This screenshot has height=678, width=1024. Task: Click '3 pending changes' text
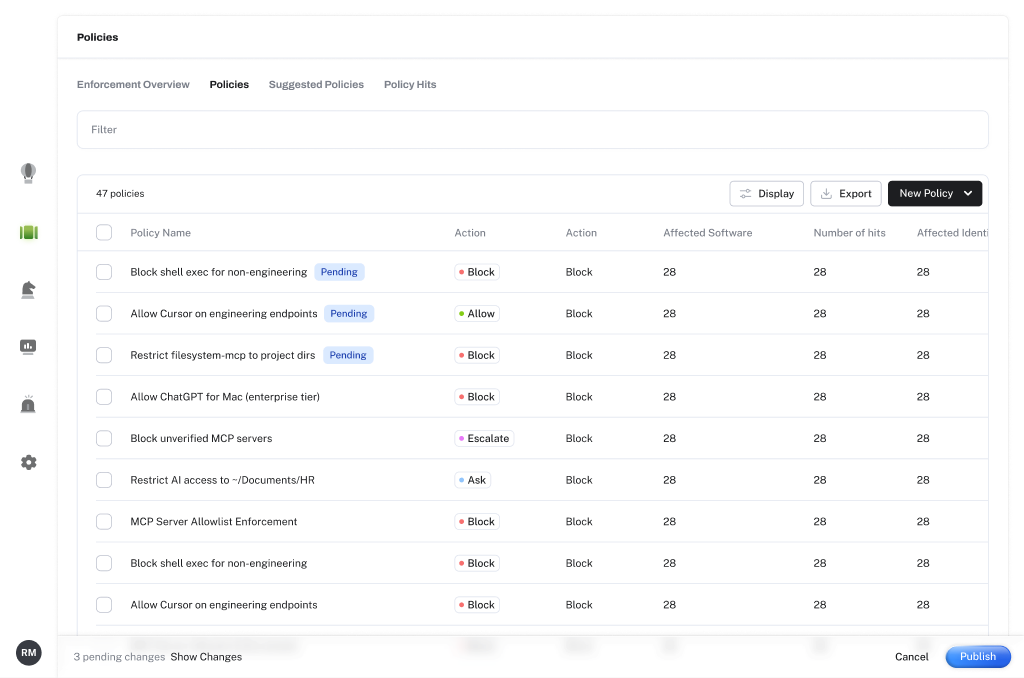(x=119, y=656)
